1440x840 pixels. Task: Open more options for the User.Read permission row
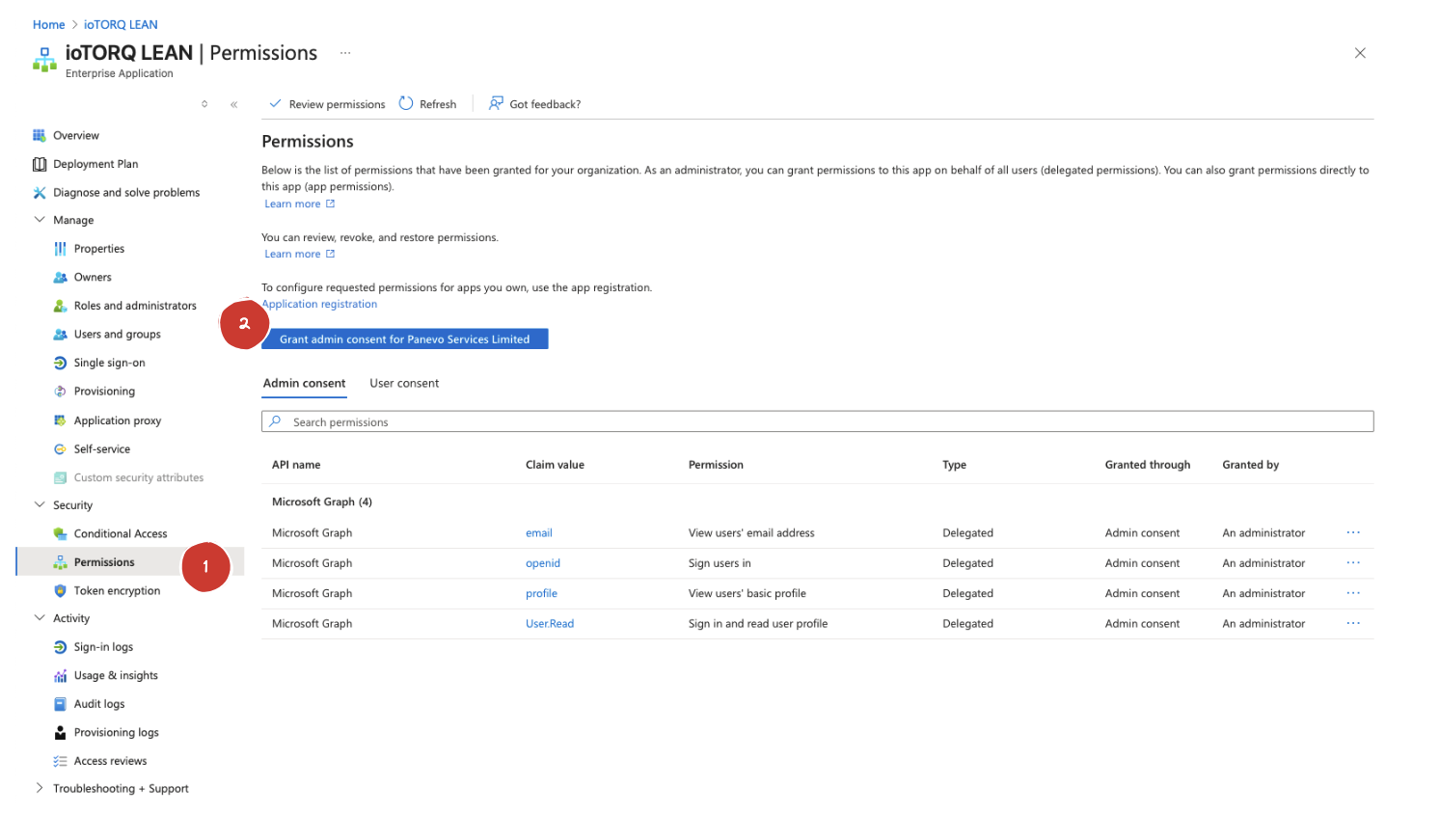1353,623
